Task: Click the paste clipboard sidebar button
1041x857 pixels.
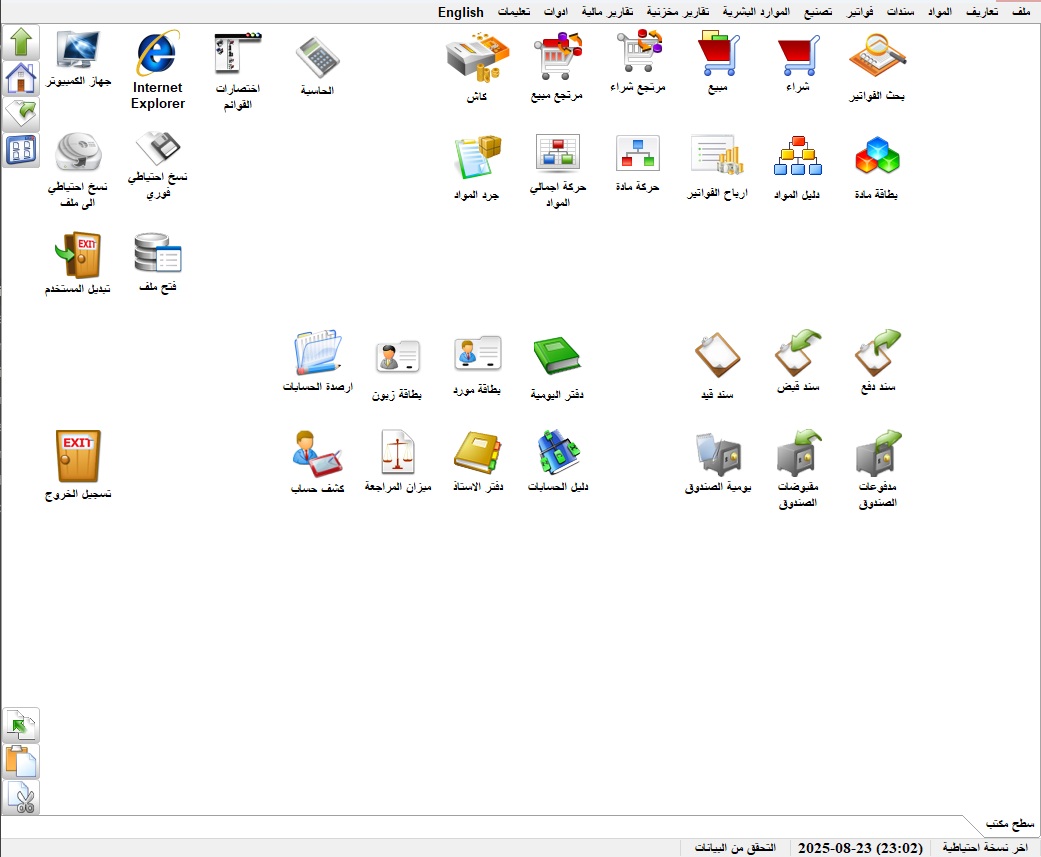Action: [21, 761]
